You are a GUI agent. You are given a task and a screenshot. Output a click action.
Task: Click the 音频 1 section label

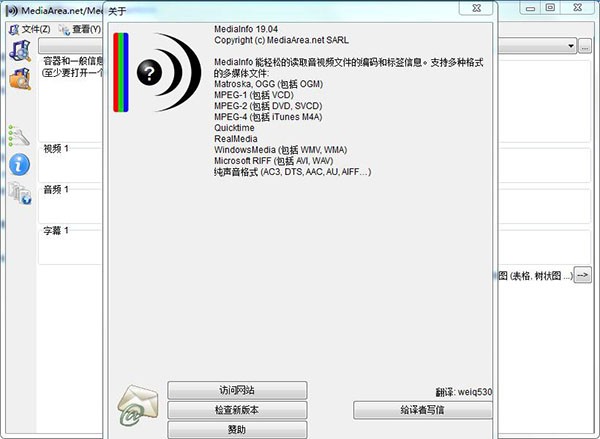pyautogui.click(x=56, y=189)
